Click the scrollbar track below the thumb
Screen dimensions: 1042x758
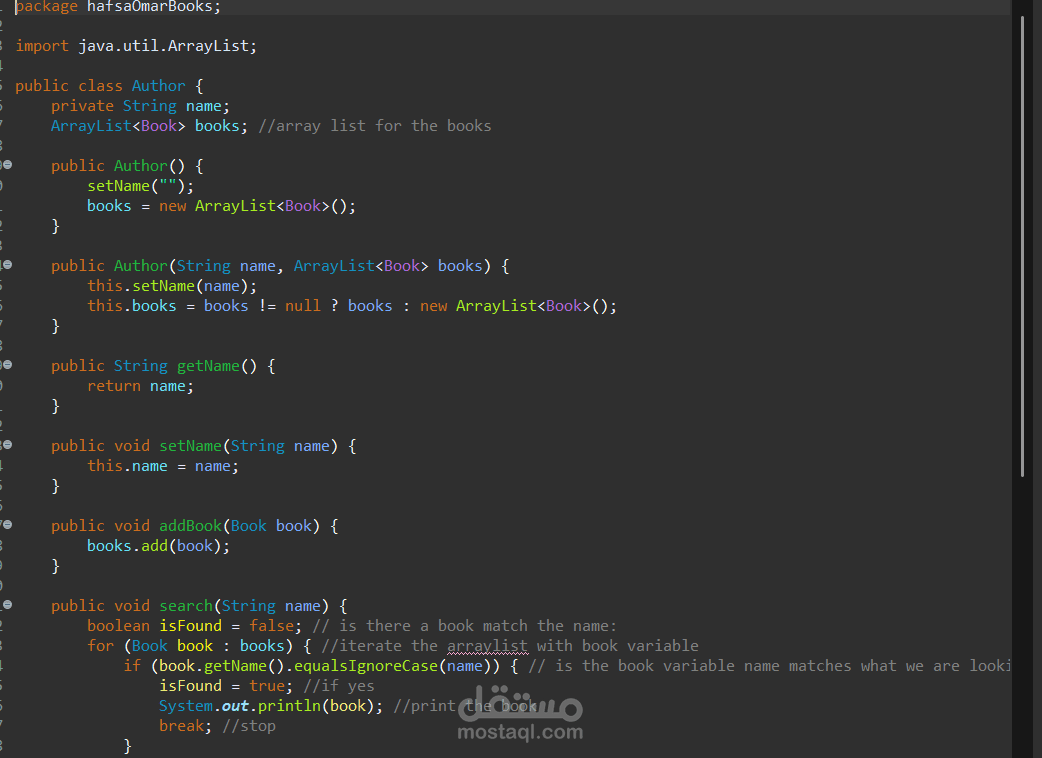tap(1023, 618)
